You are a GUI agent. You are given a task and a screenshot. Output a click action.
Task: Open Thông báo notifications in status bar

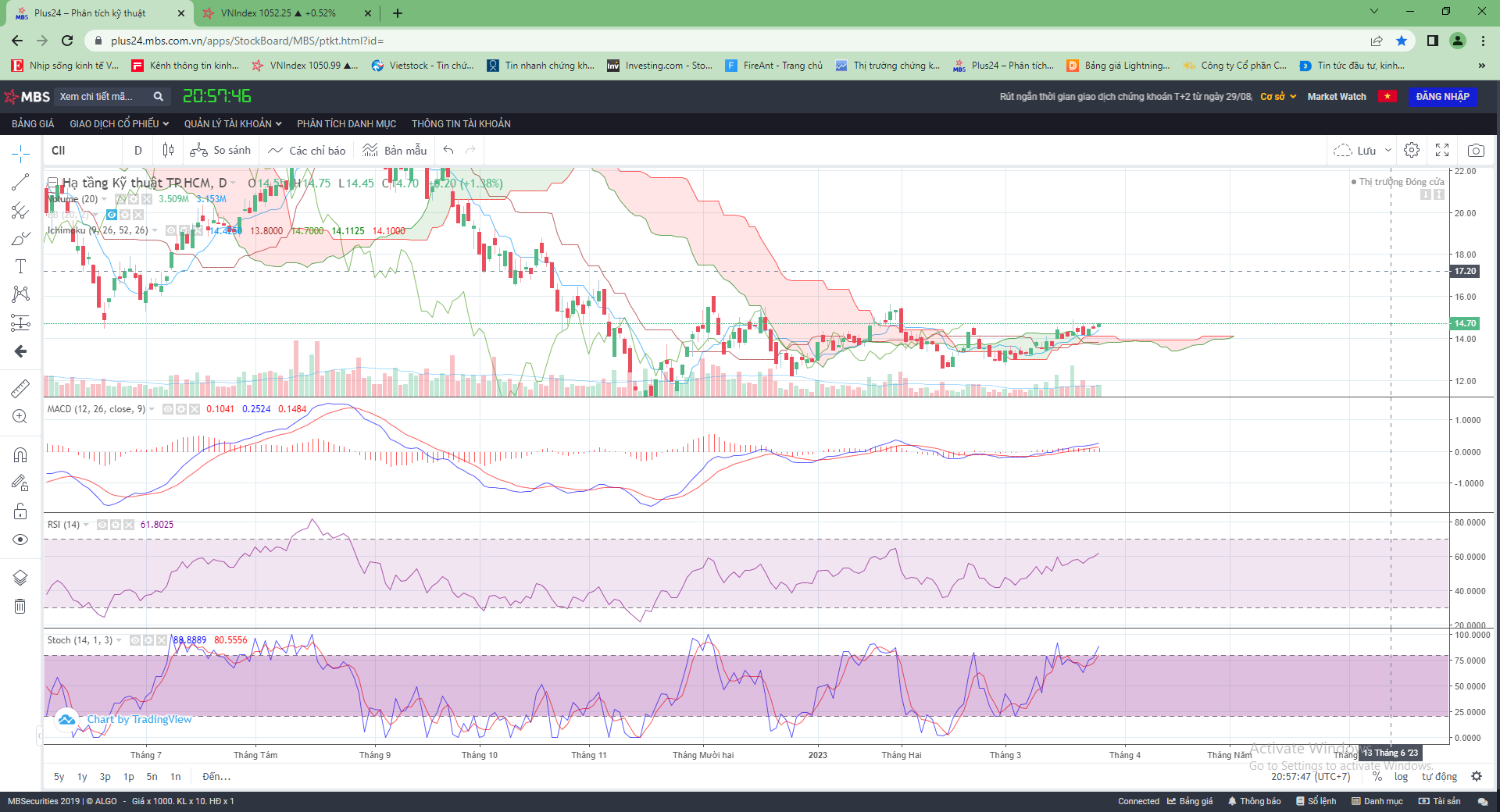[x=1255, y=801]
